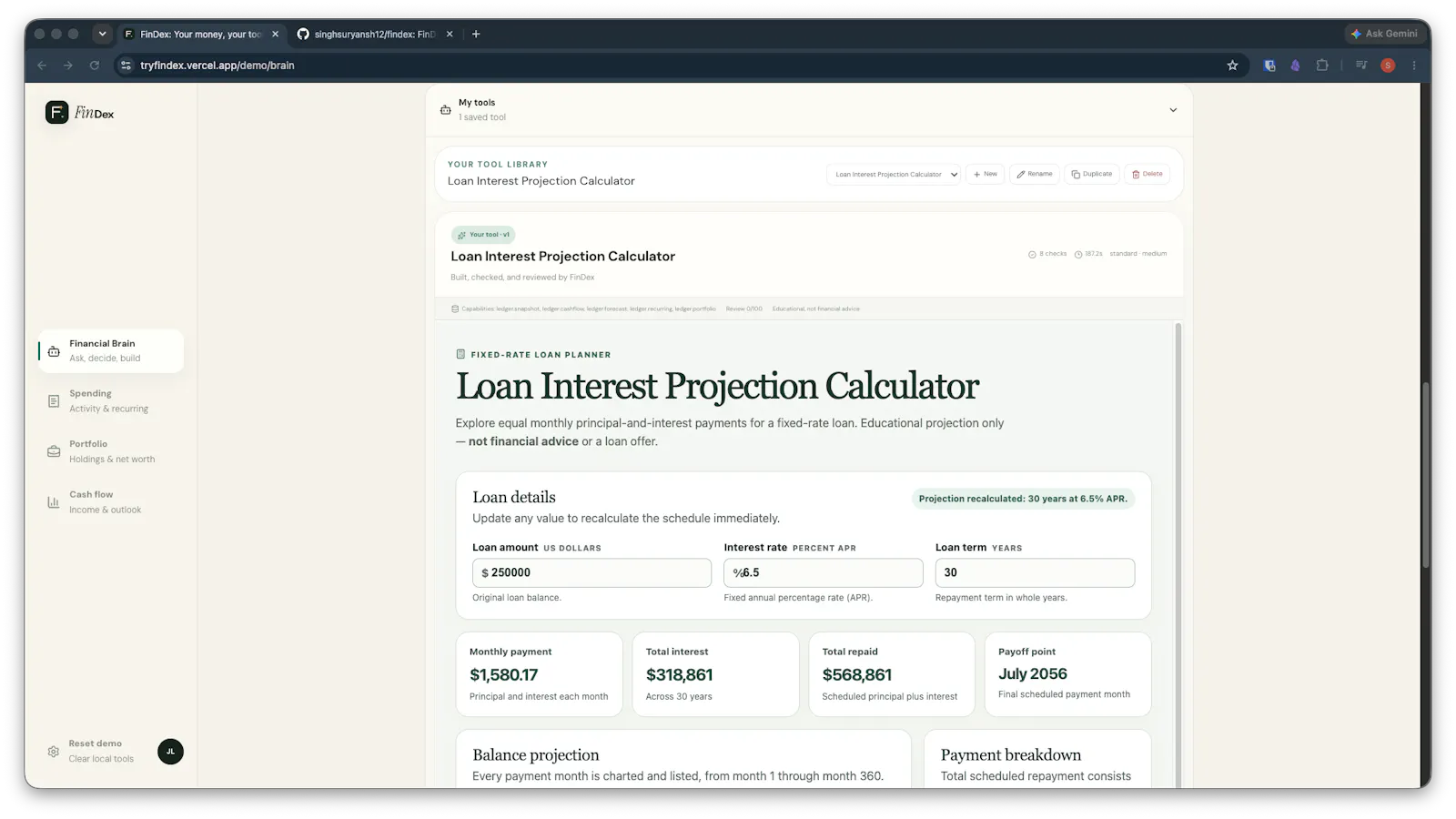Click the My tools robot icon

coord(445,110)
